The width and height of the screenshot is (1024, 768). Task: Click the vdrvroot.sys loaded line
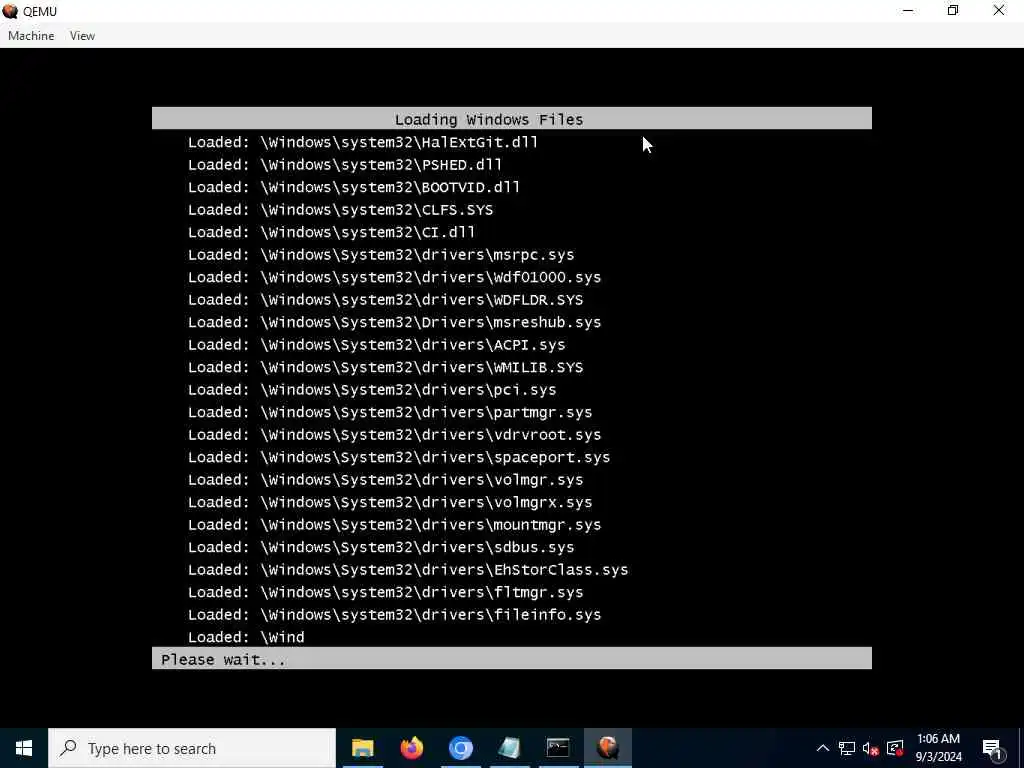pos(394,435)
